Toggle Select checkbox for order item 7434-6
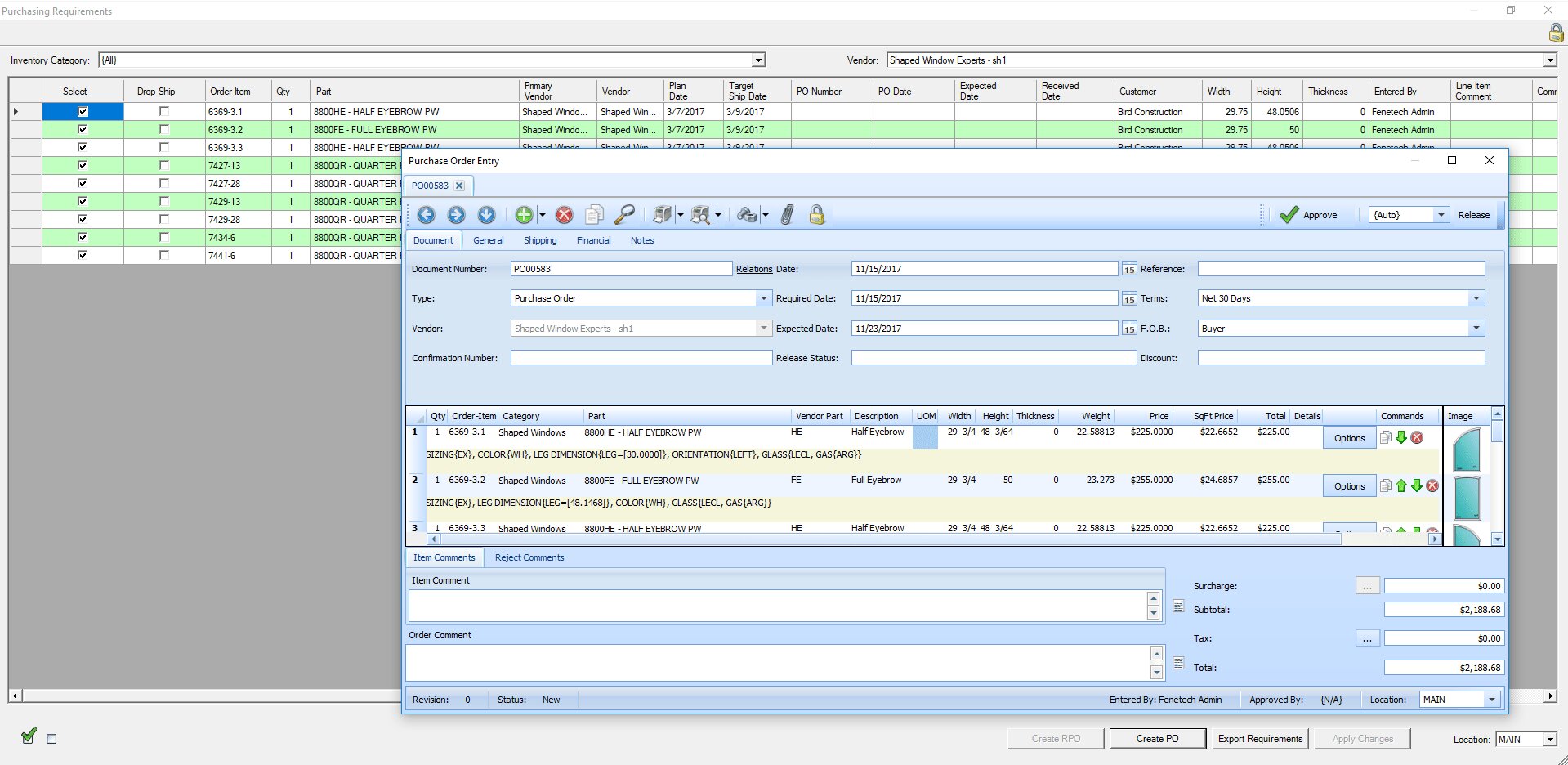 click(x=83, y=237)
